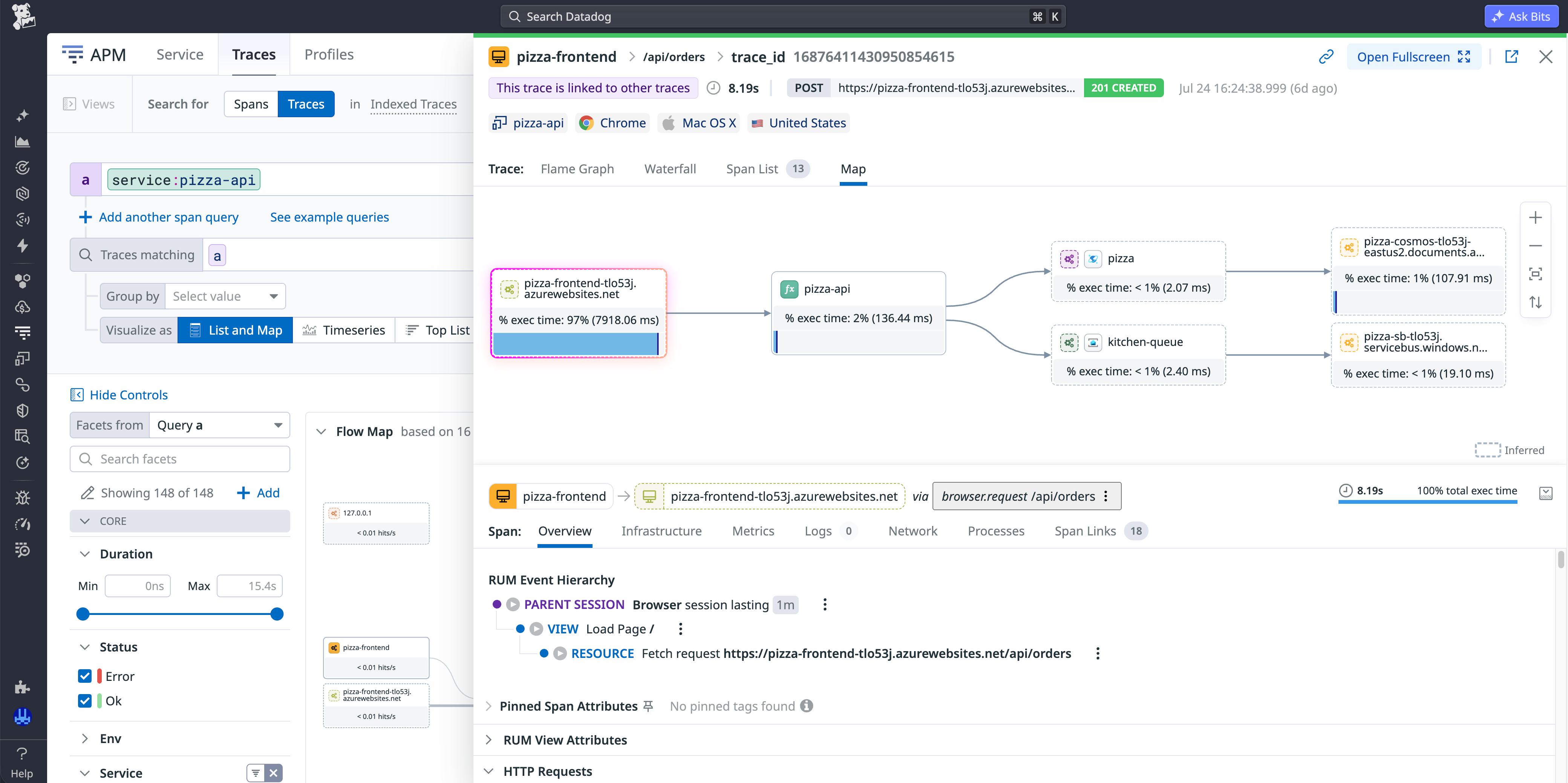Visualize as List and Map
Screen dimensions: 1568x783
235,330
